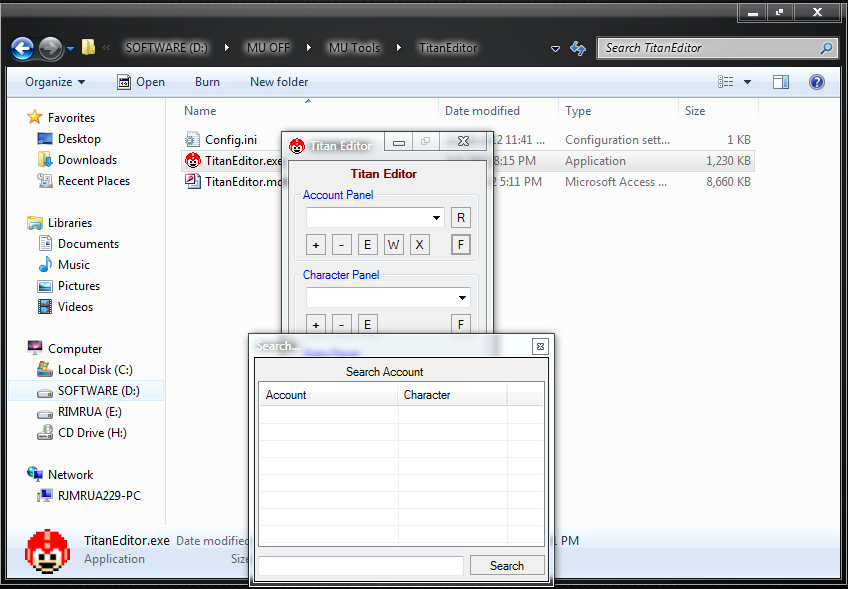Screen dimensions: 848x589
Task: Open the Organize menu in Explorer
Action: pos(55,82)
